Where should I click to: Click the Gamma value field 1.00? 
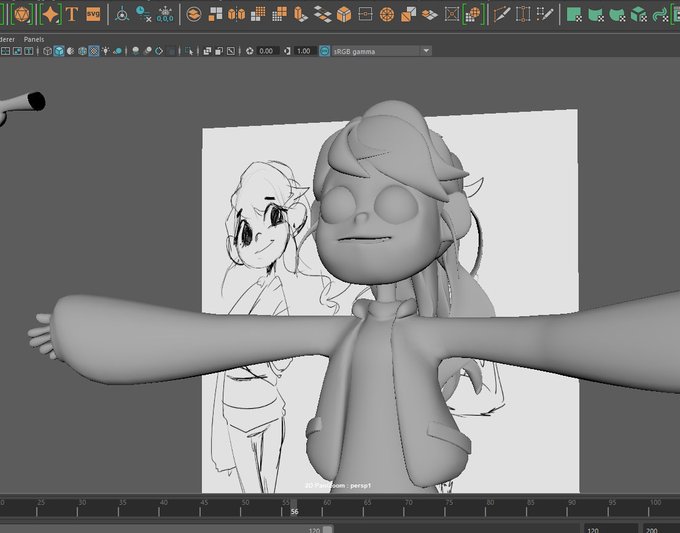click(305, 51)
